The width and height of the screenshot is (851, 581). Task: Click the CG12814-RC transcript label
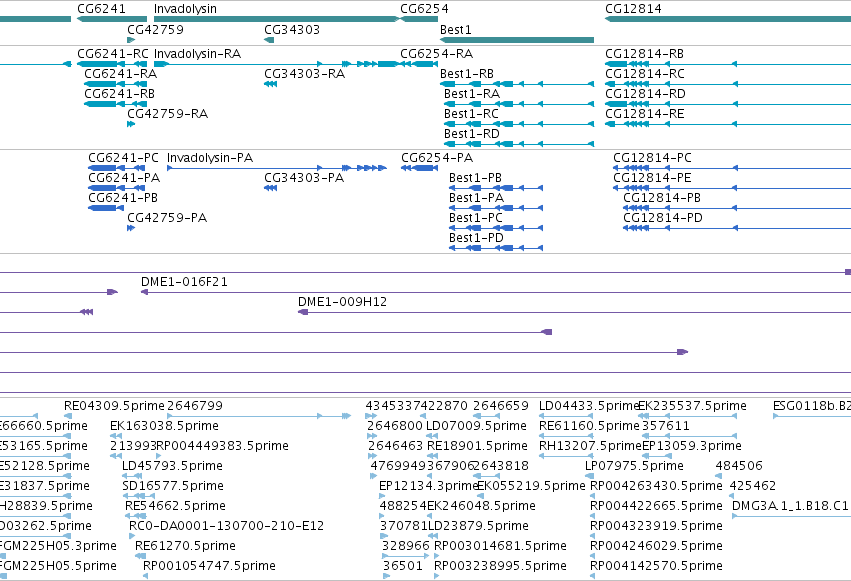645,73
